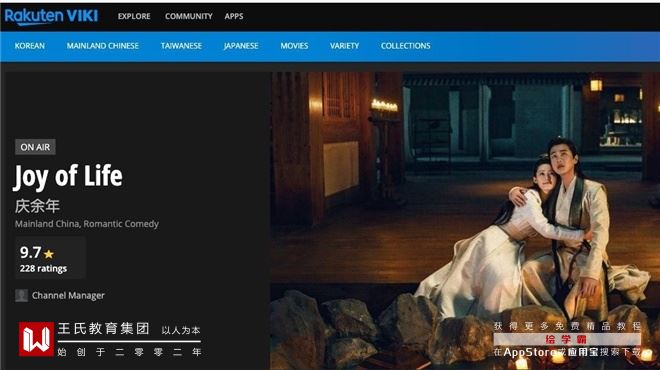
Task: Open the Apps menu
Action: (234, 16)
